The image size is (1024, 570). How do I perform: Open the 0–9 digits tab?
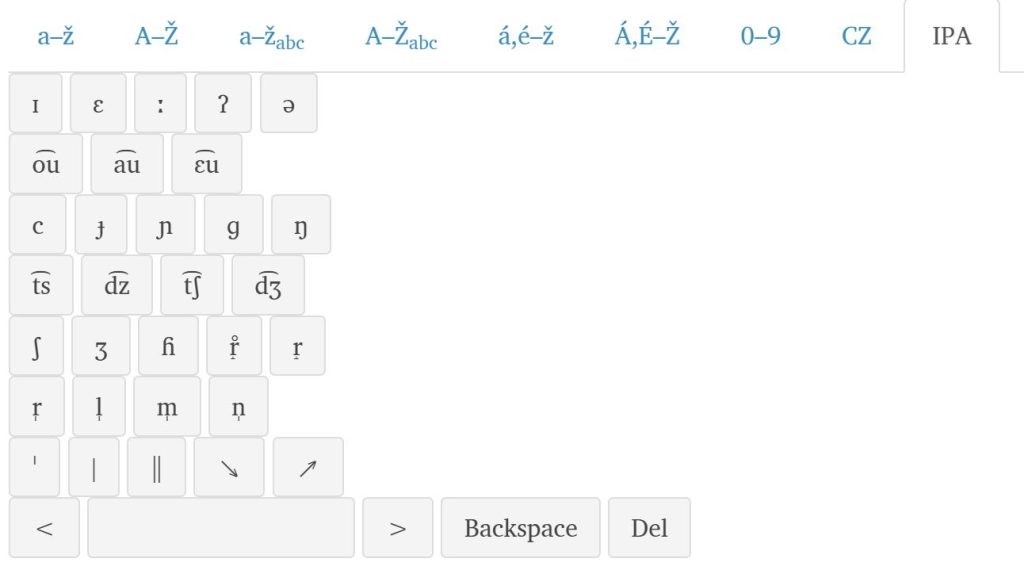pos(760,36)
